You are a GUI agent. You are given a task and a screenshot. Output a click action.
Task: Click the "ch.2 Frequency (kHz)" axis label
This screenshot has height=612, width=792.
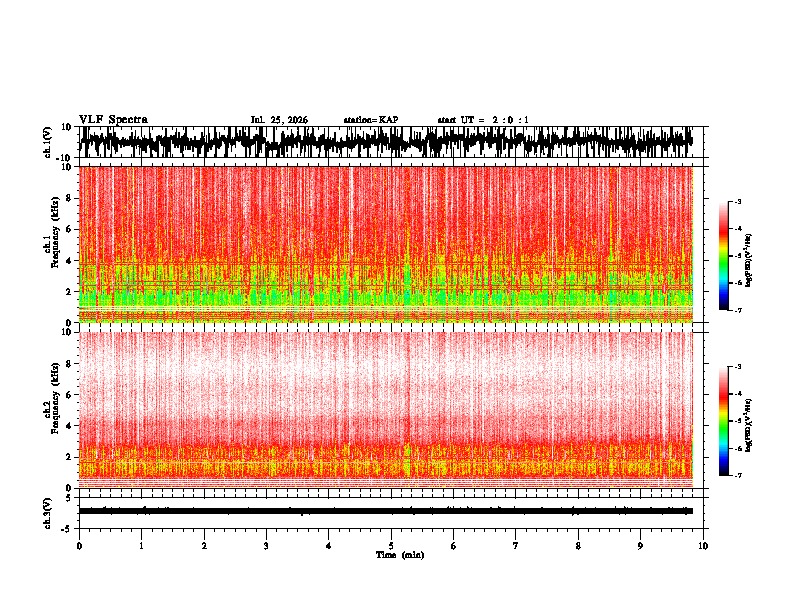53,398
